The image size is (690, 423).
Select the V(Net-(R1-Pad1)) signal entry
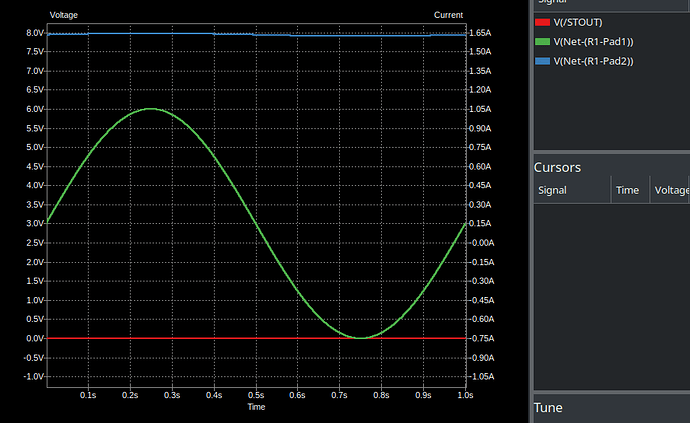593,42
